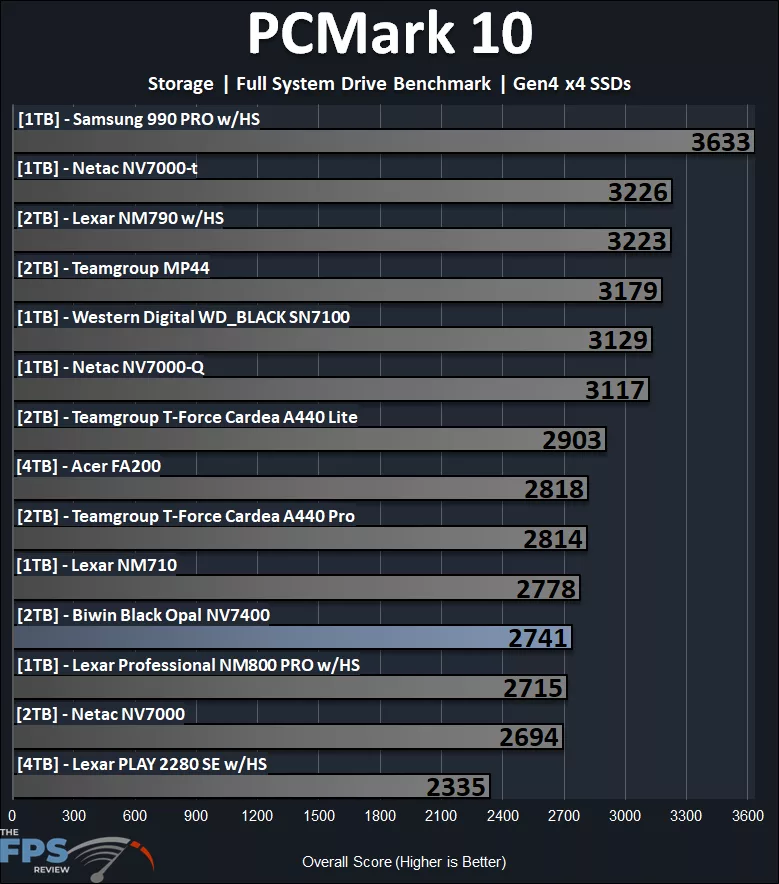Image resolution: width=779 pixels, height=884 pixels.
Task: Click the Biwin Black Opal NV7400 label
Action: 143,615
